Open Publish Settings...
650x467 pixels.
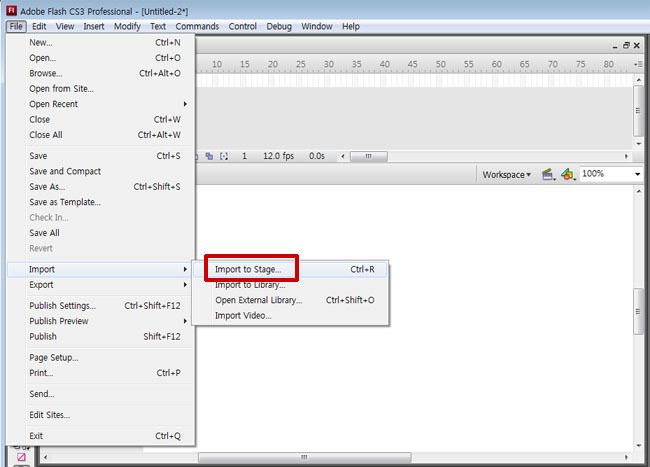(101, 306)
